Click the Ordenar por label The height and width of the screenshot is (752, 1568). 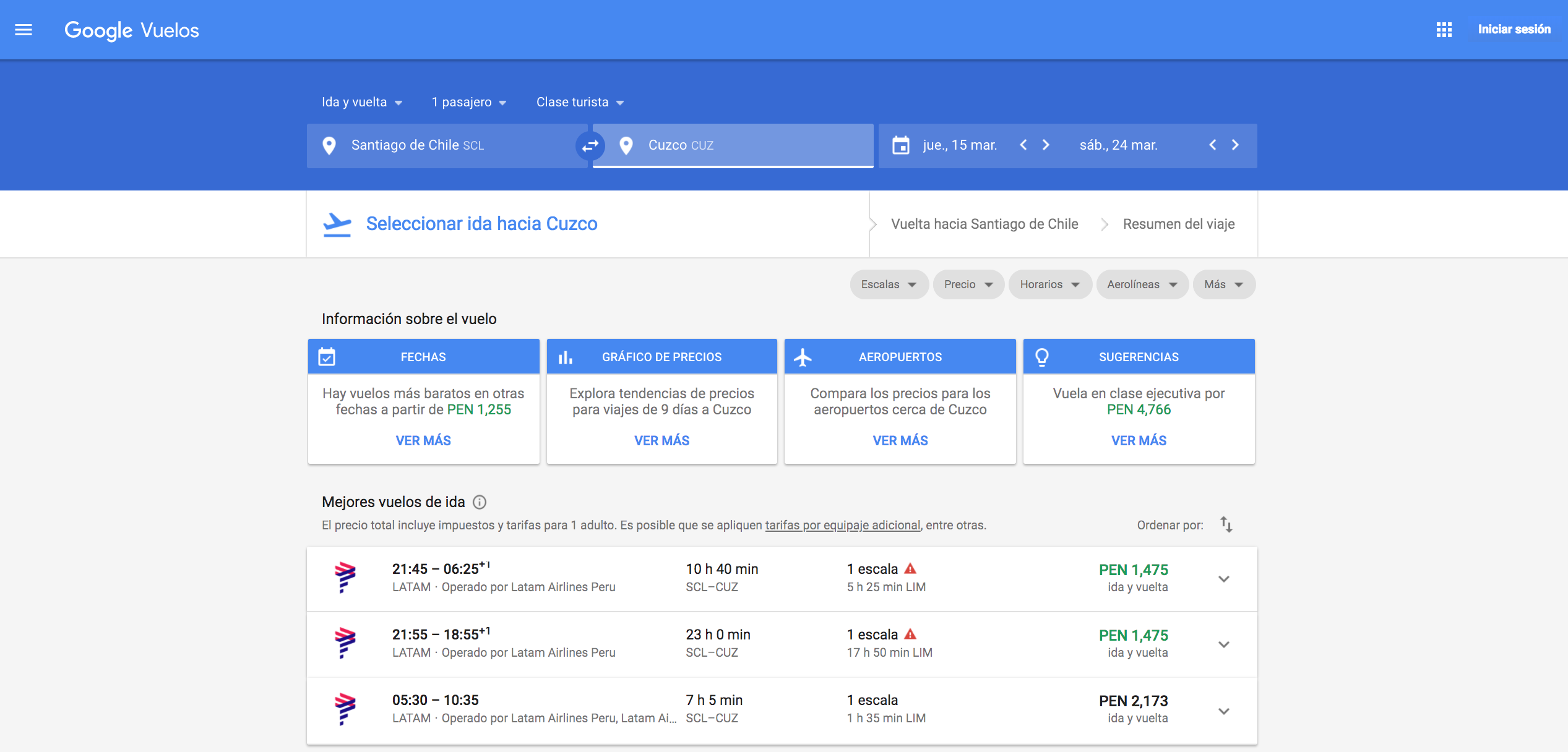click(1170, 525)
